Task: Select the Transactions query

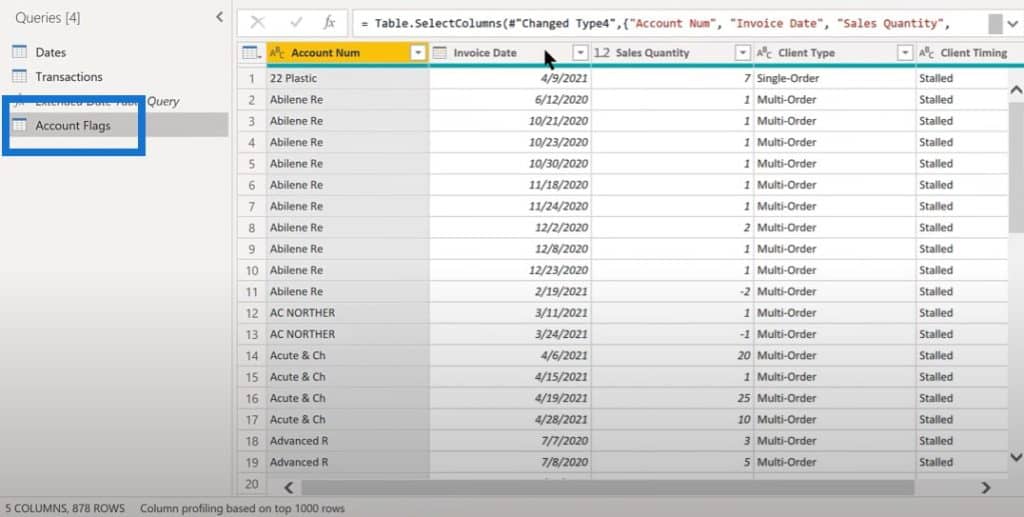Action: coord(69,76)
